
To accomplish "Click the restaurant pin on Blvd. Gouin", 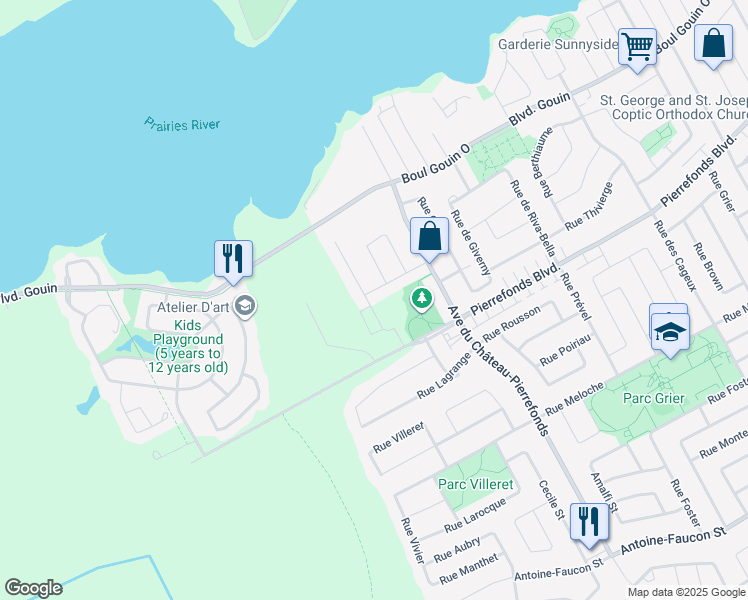I will pos(232,258).
